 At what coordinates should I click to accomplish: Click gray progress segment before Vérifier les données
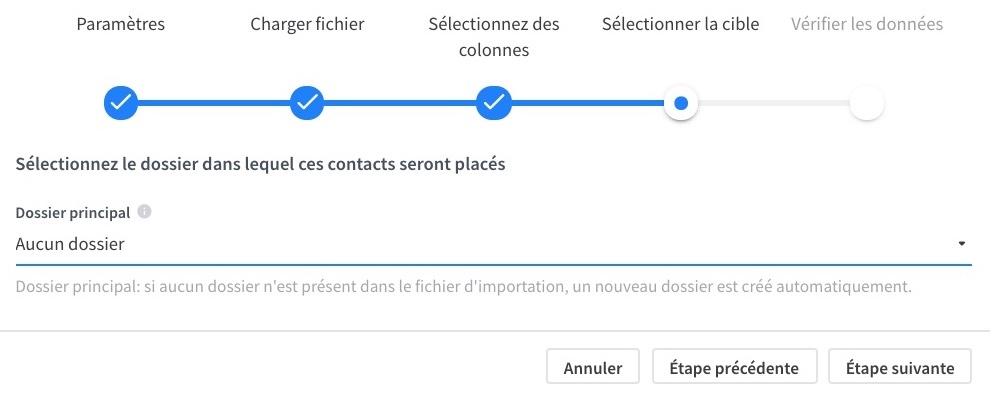pyautogui.click(x=773, y=102)
